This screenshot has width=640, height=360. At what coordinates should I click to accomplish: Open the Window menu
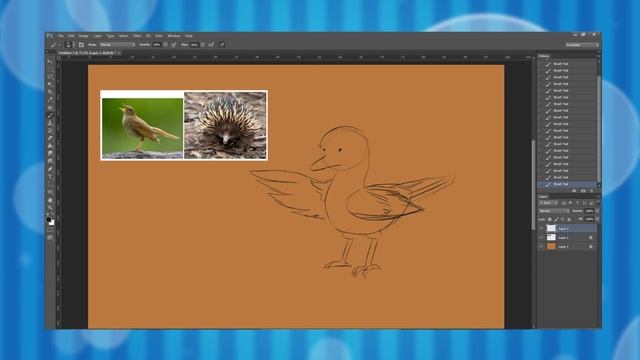tap(174, 36)
